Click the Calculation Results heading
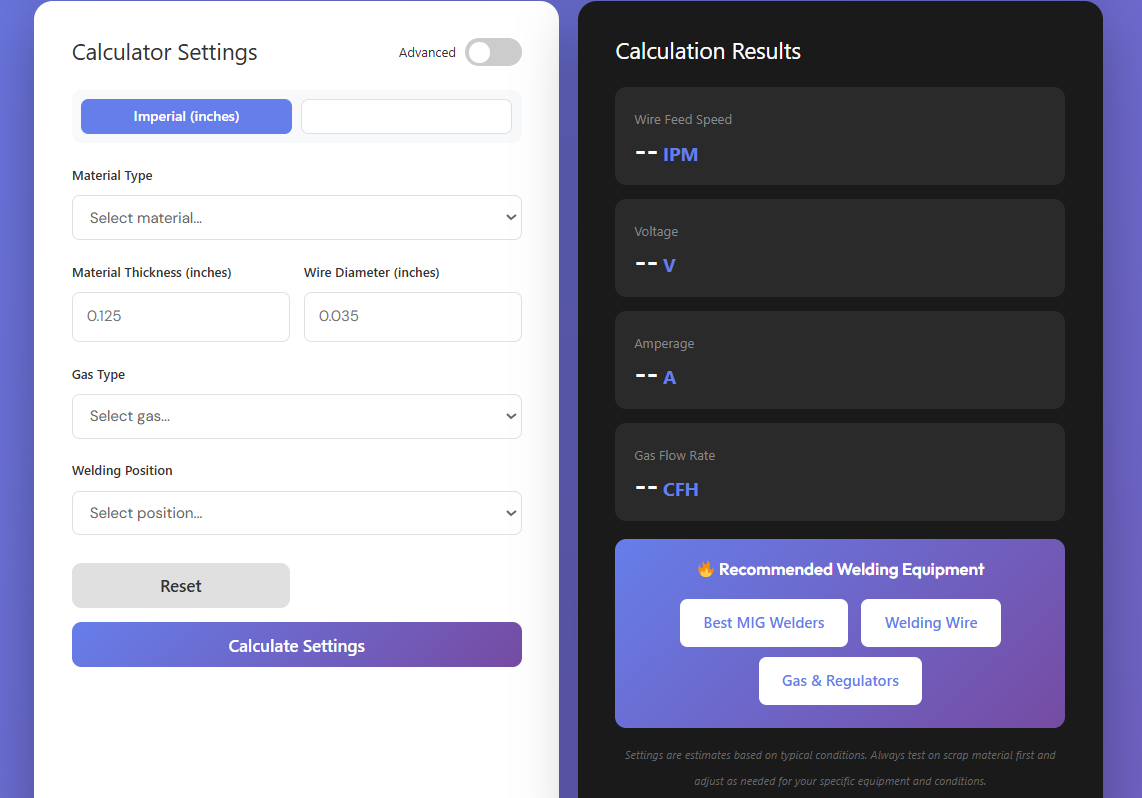 708,51
